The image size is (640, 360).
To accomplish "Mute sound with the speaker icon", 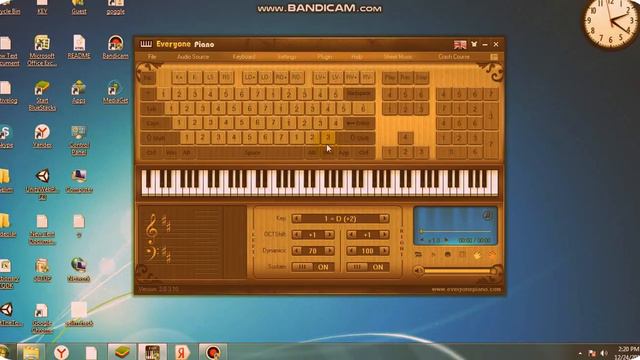I will 418,270.
